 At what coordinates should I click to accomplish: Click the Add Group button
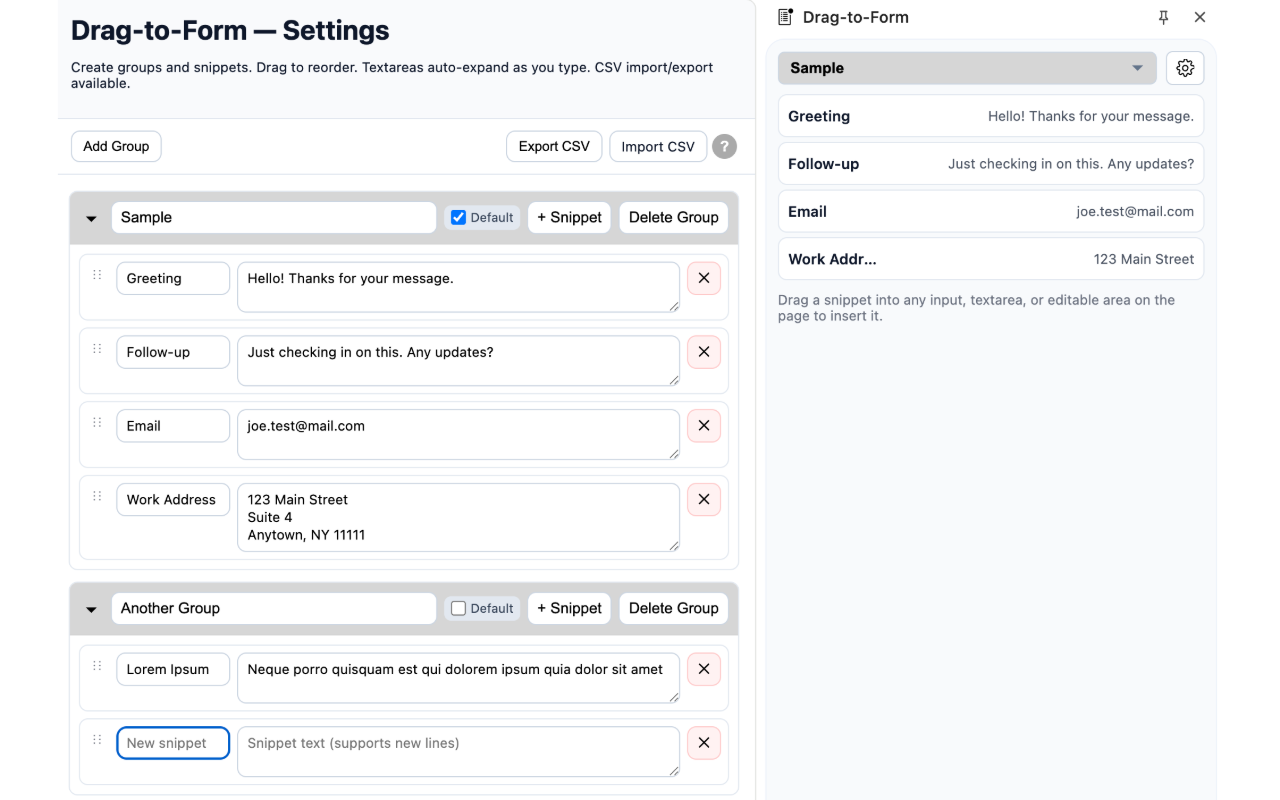[x=116, y=146]
